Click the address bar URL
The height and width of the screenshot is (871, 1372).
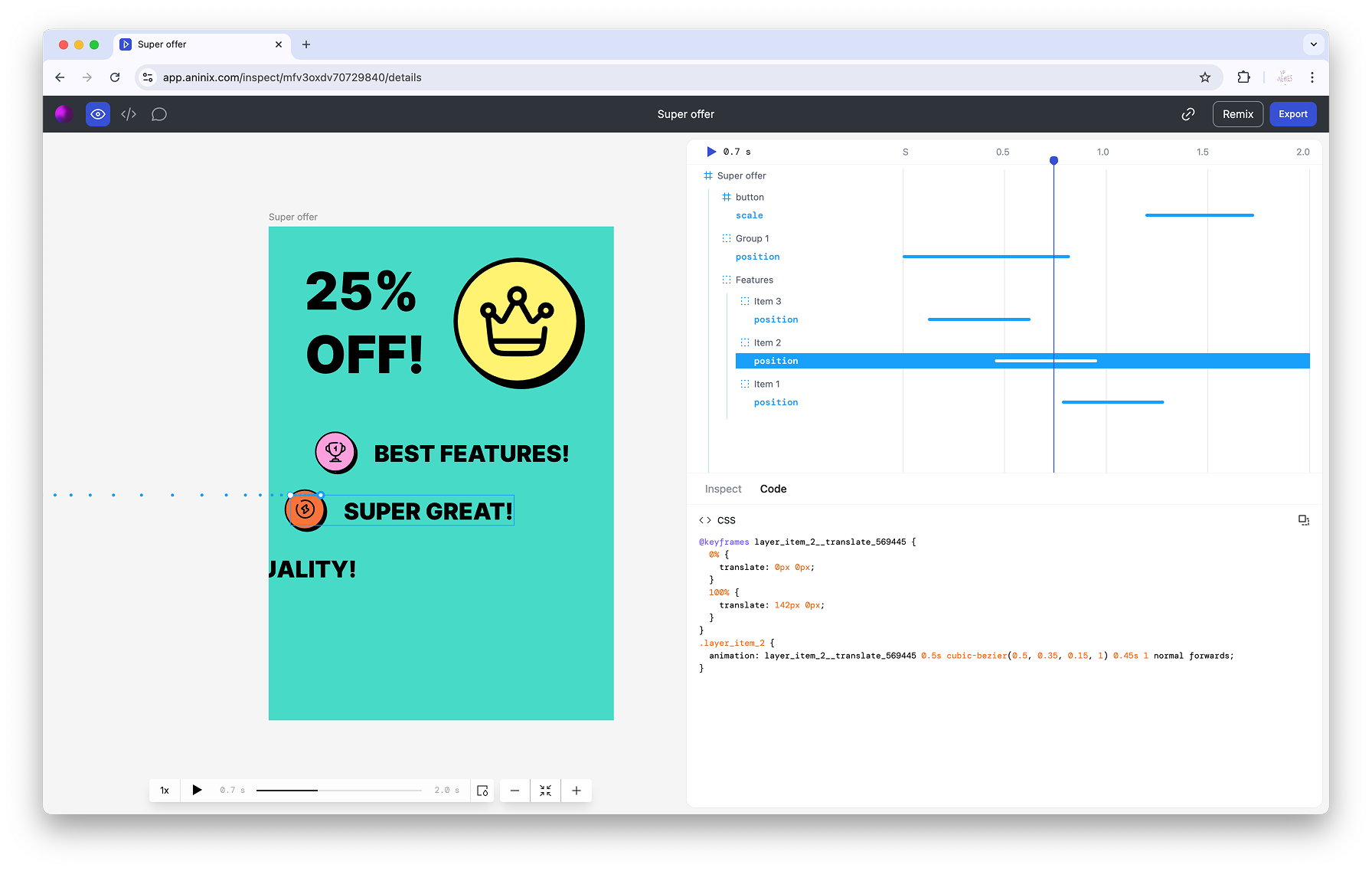292,77
